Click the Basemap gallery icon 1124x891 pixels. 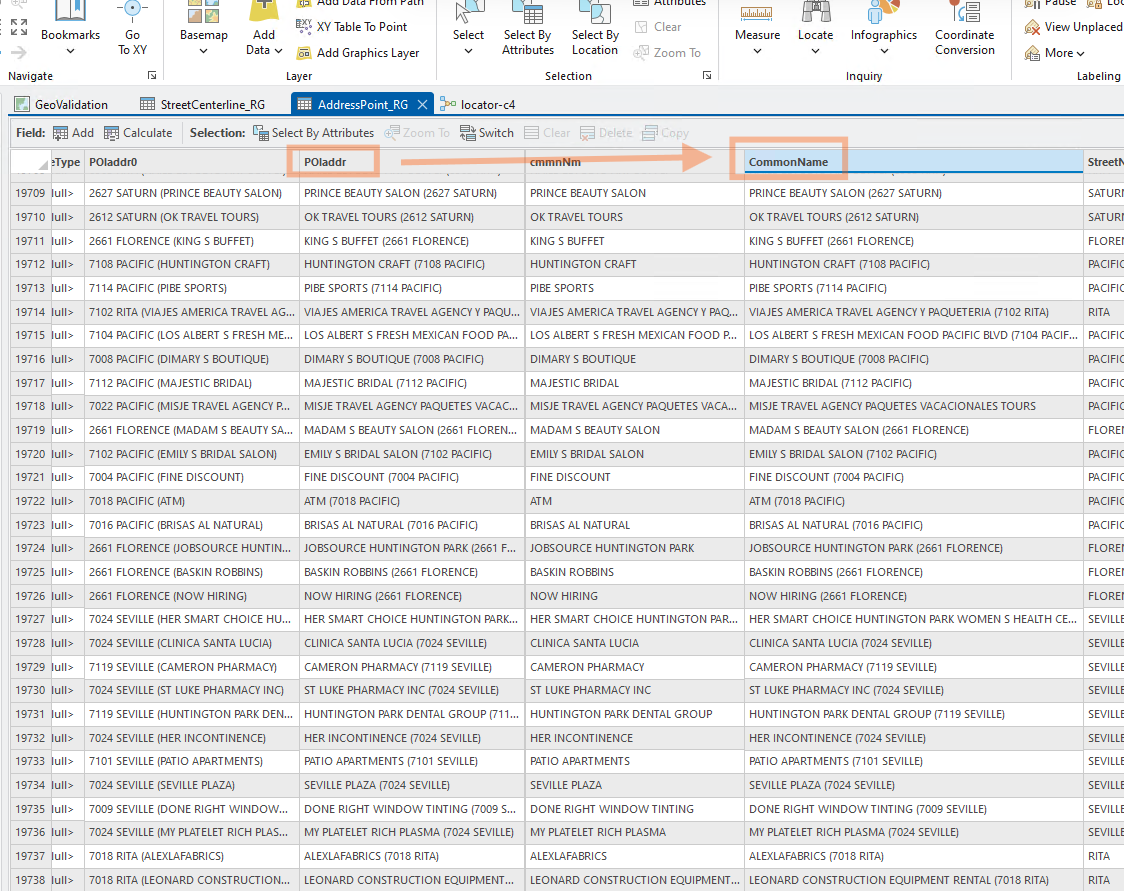[x=204, y=14]
